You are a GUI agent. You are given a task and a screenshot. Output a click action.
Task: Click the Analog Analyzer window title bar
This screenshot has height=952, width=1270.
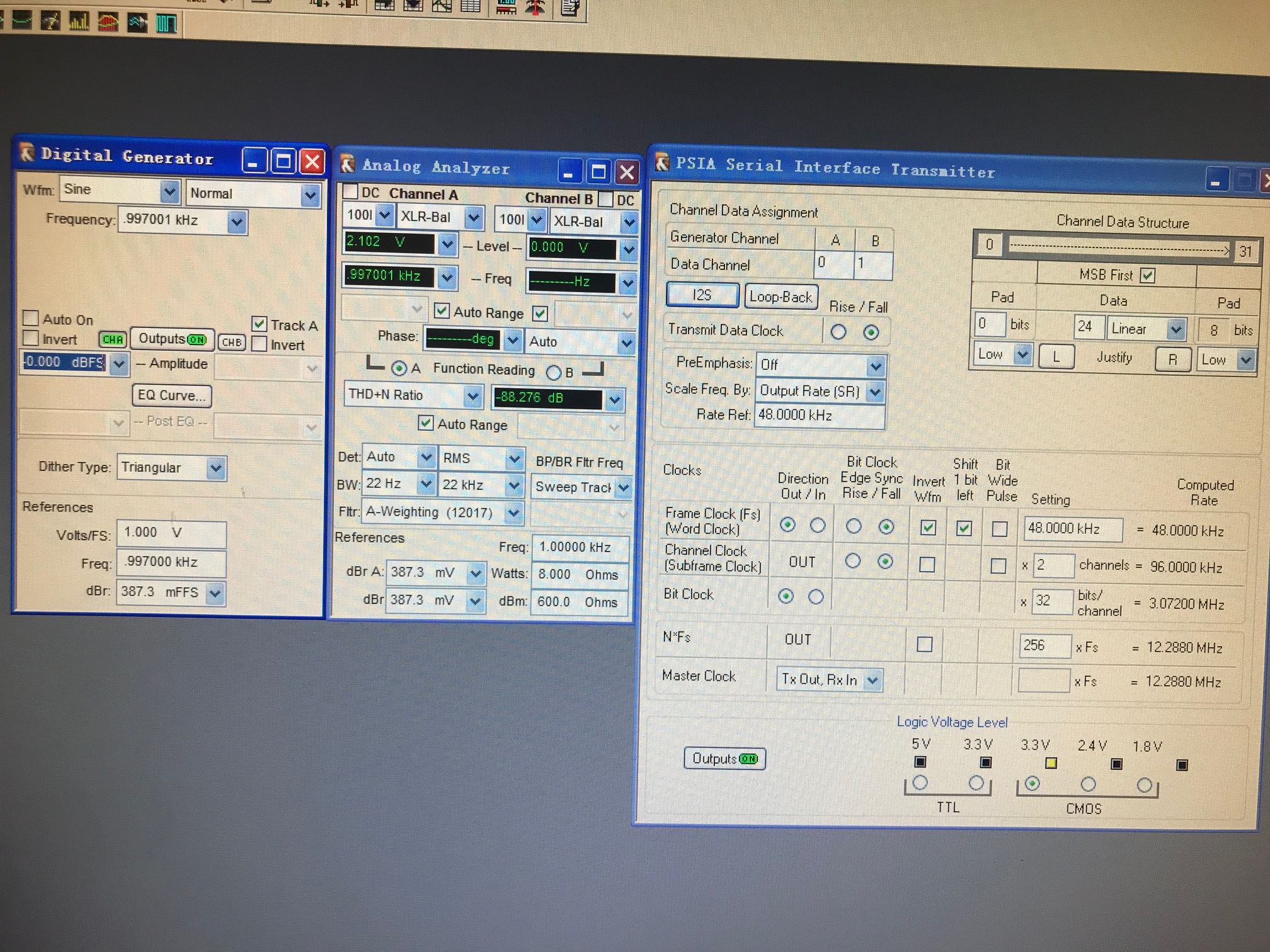click(x=435, y=167)
